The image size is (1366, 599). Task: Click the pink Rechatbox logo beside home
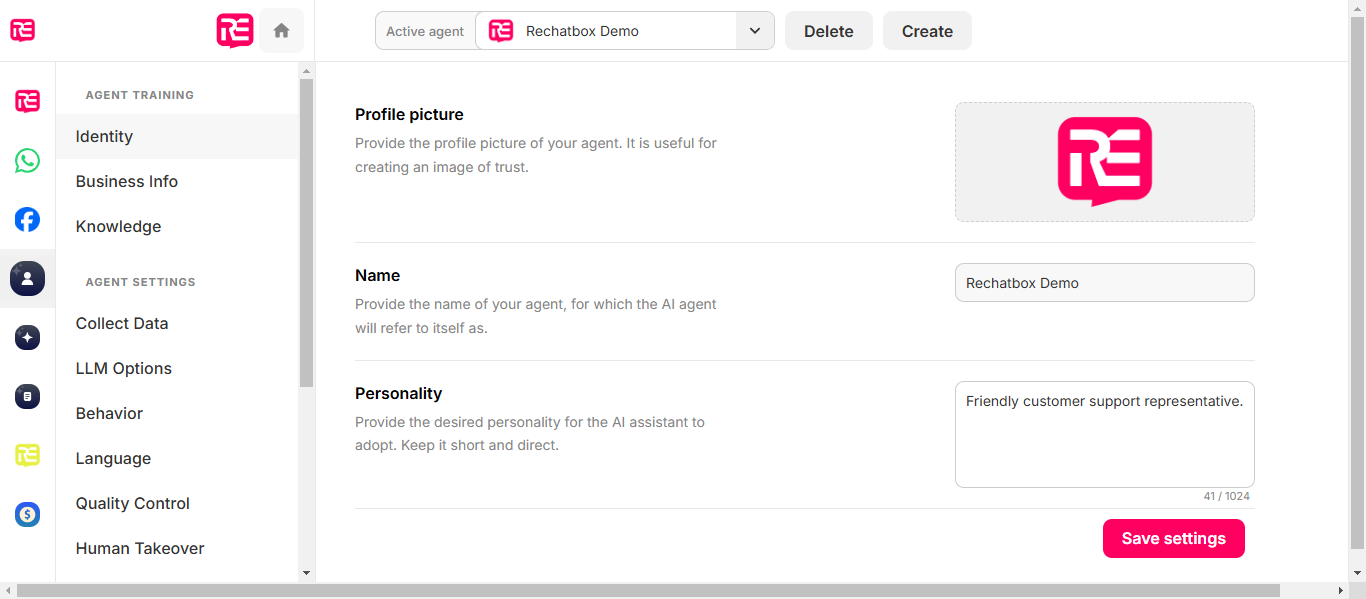point(235,31)
